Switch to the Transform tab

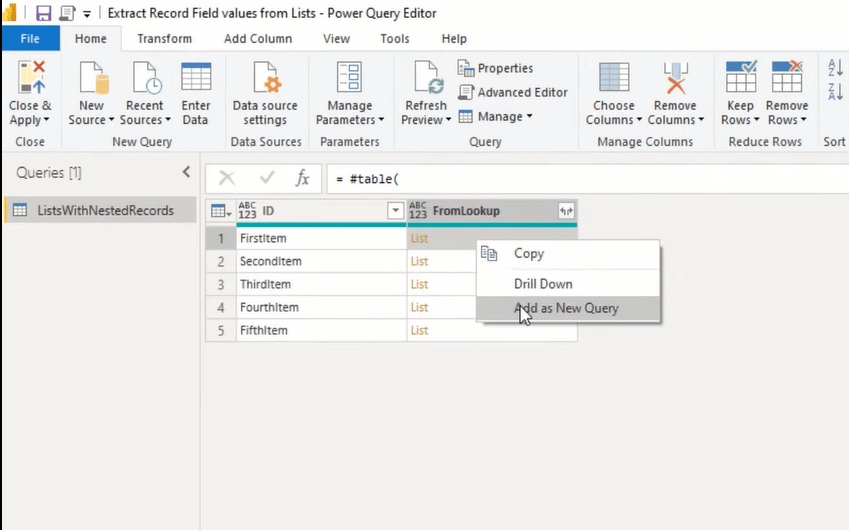pos(165,38)
